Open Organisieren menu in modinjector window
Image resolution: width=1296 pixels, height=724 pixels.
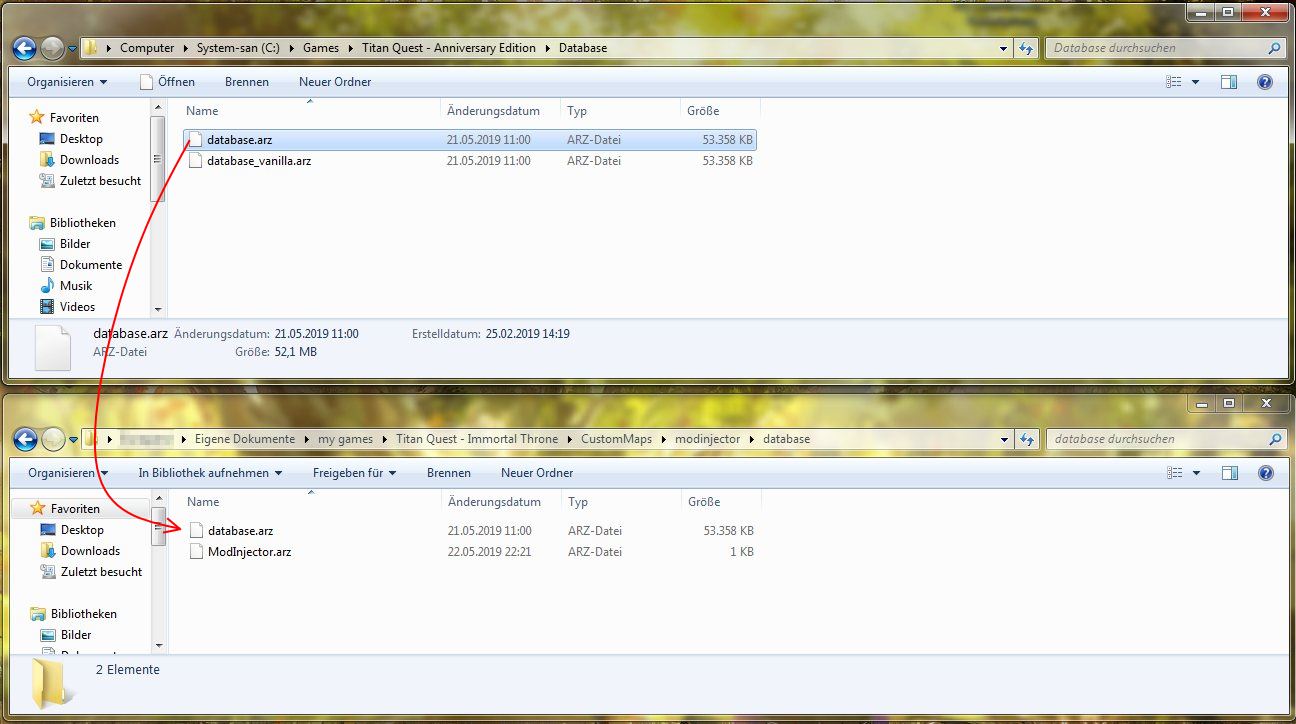(68, 473)
